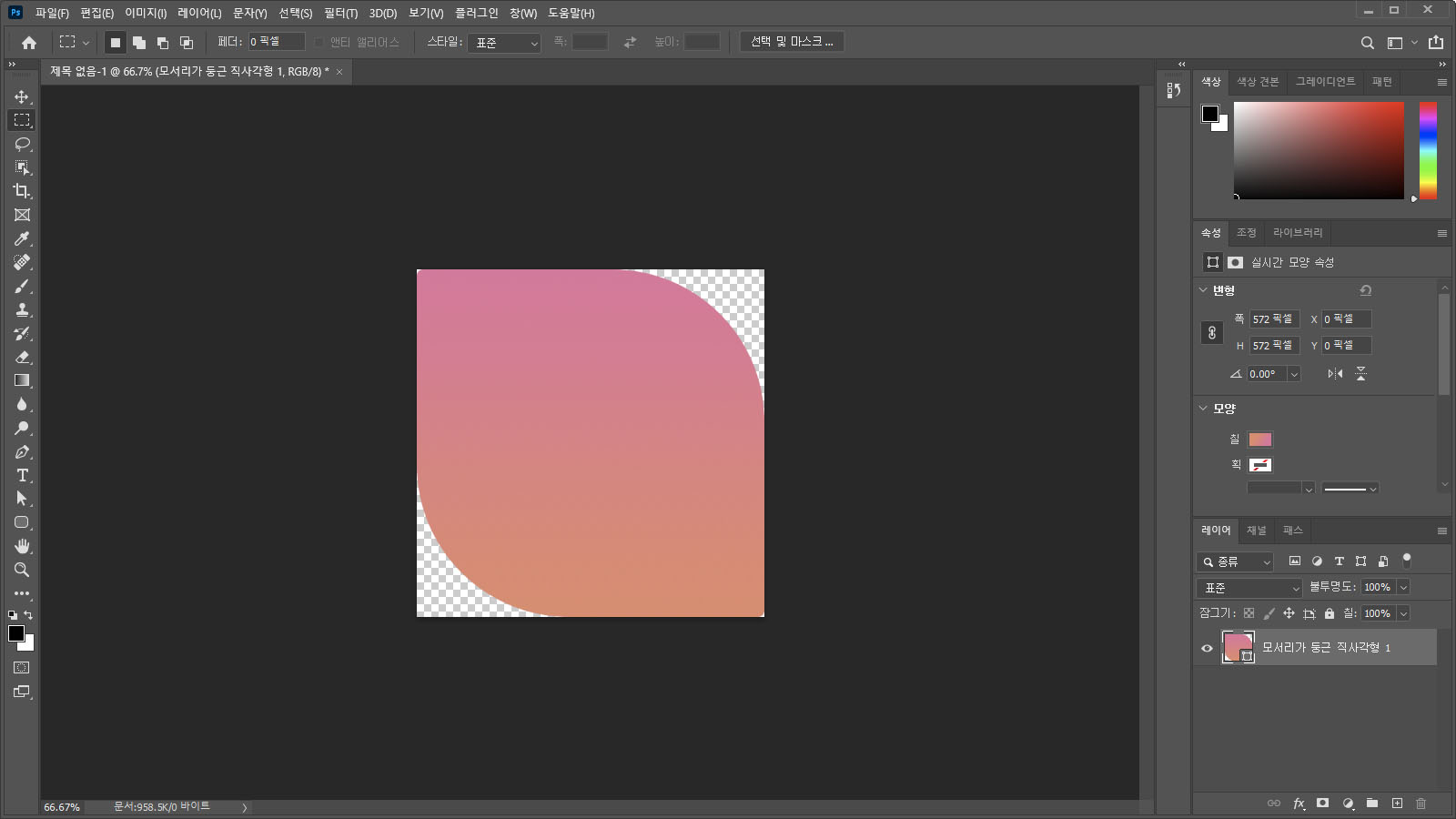
Task: Select the Eraser tool
Action: 22,357
